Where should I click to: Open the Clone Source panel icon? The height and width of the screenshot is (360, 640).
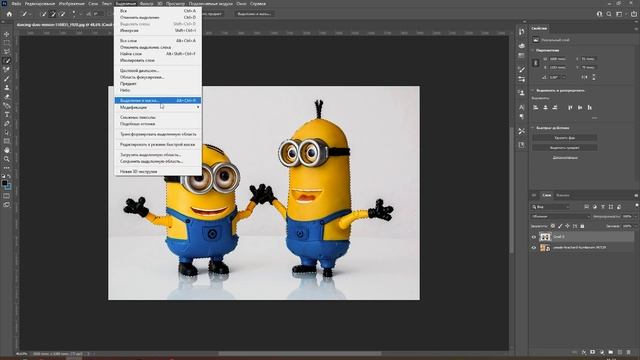point(521,93)
